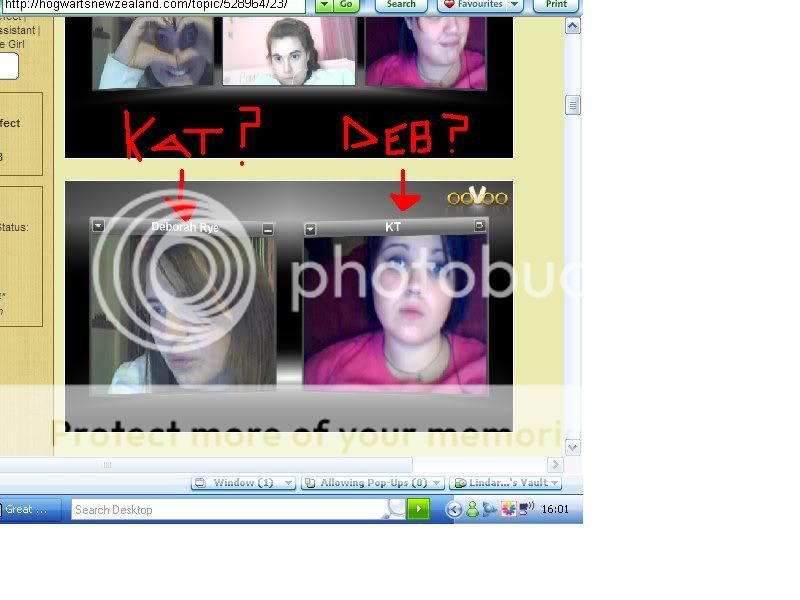Switch to the Great ... taskbar window
Screen dimensions: 800x600
pyautogui.click(x=29, y=509)
